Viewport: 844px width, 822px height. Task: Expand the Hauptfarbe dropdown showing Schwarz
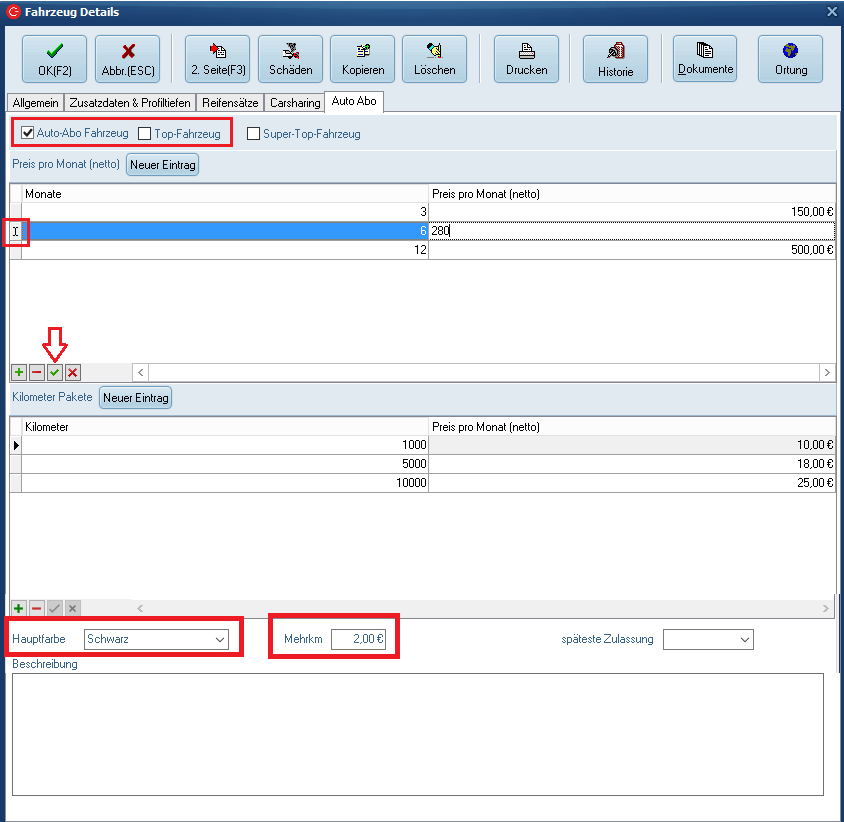click(219, 639)
